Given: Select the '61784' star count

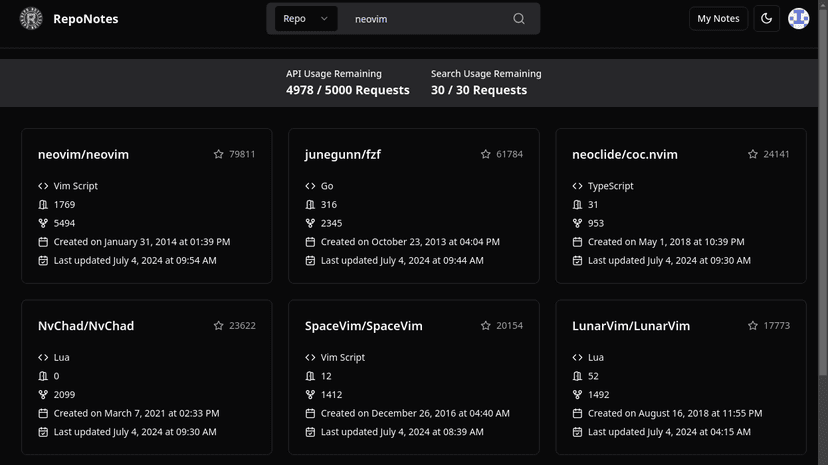Looking at the screenshot, I should 510,154.
